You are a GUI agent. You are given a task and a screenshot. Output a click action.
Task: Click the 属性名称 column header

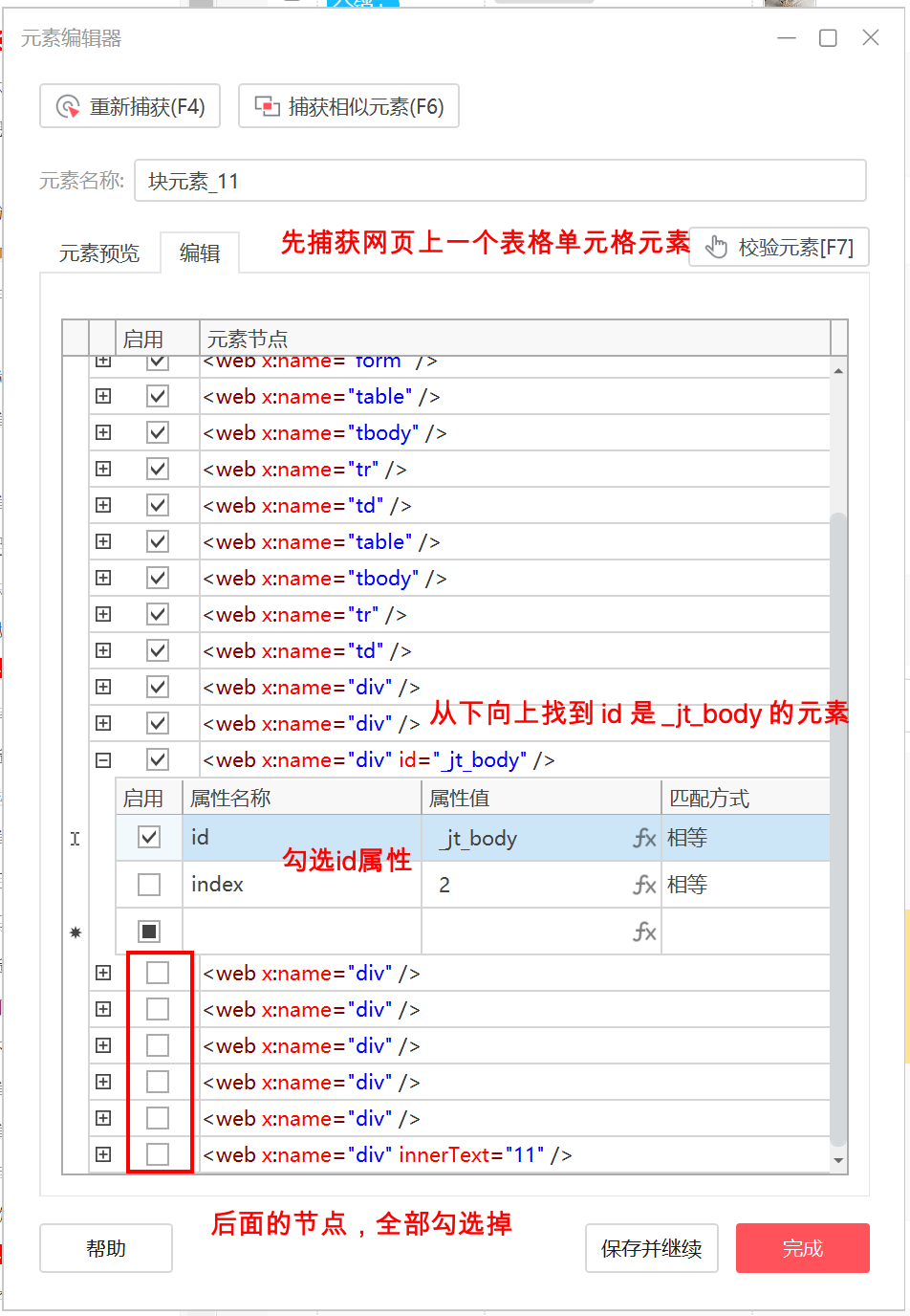(x=302, y=798)
